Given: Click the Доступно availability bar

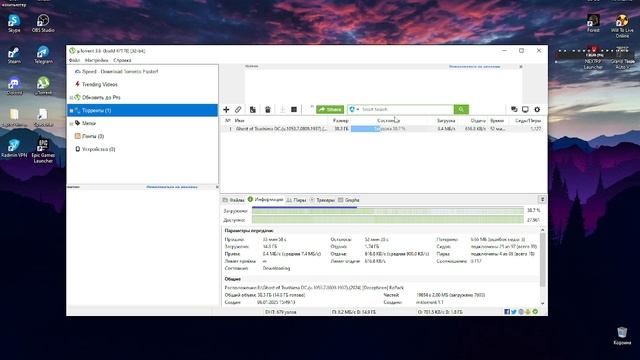Looking at the screenshot, I should pos(387,220).
